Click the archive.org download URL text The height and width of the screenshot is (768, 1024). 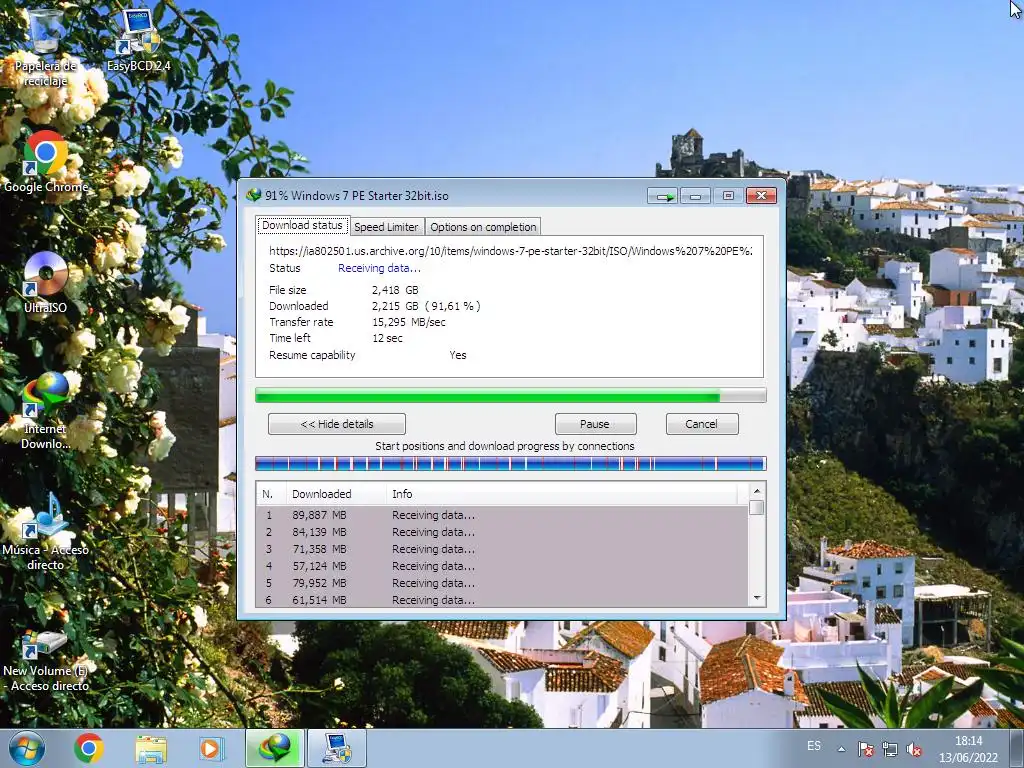pos(511,251)
